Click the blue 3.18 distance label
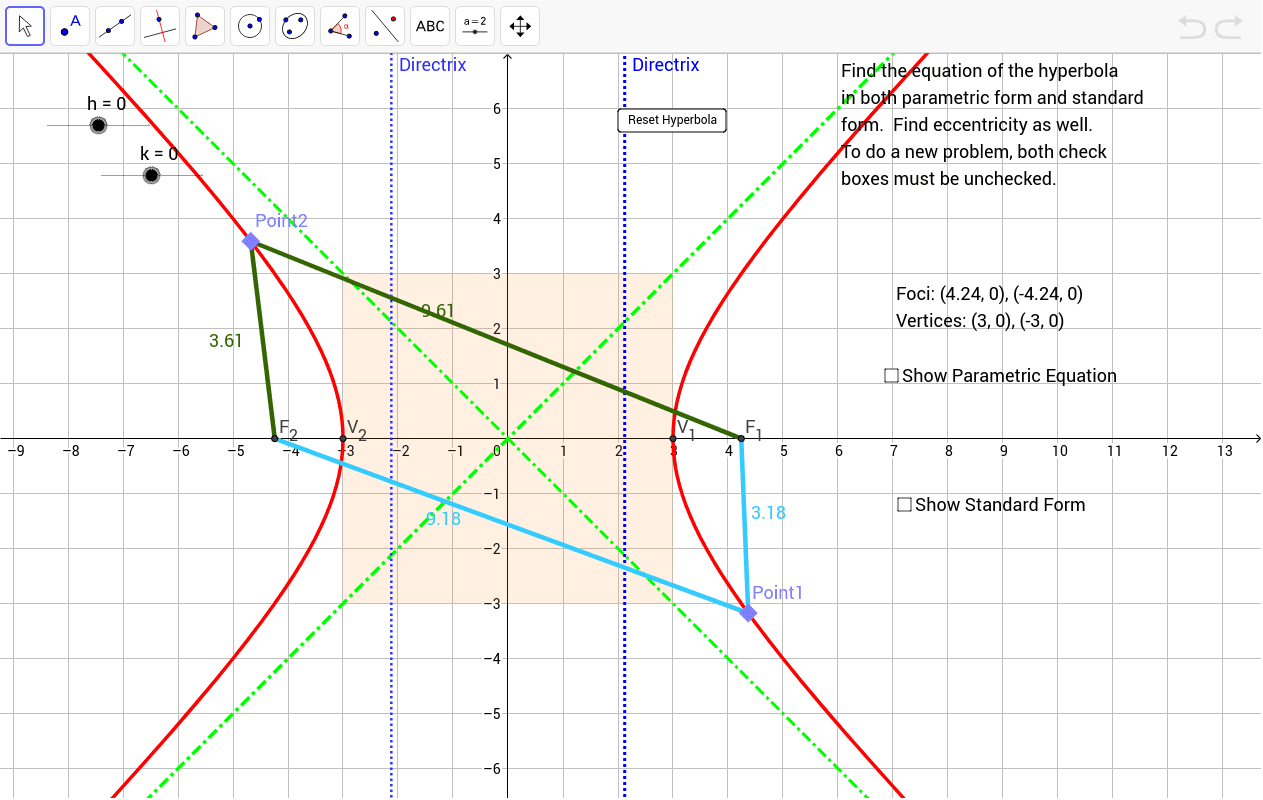This screenshot has height=800, width=1263. [768, 513]
